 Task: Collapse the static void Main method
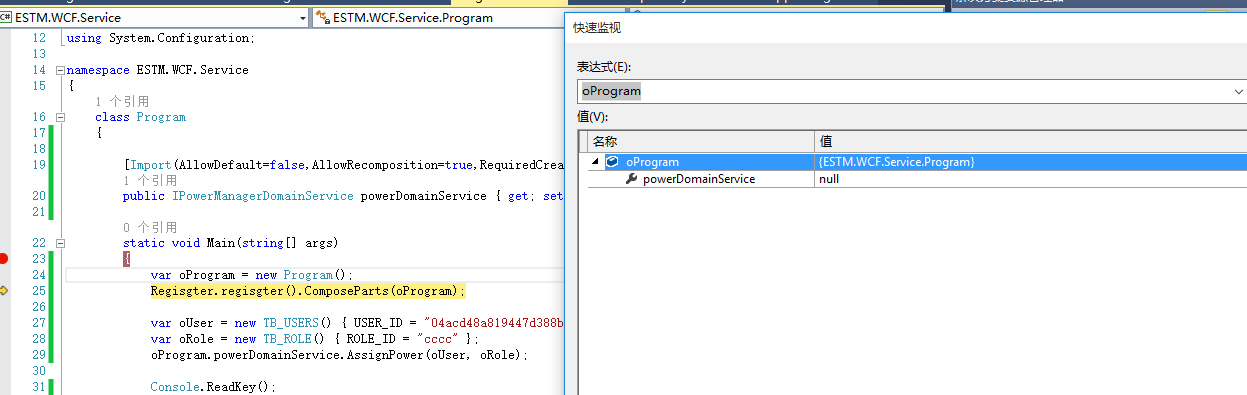click(x=59, y=244)
